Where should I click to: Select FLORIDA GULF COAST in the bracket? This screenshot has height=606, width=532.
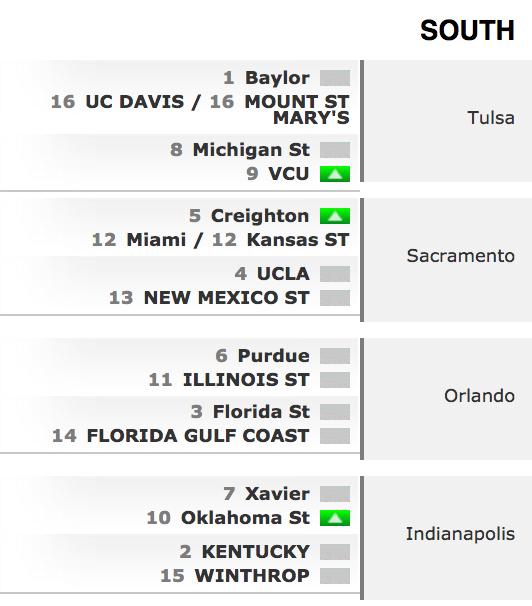pos(198,436)
